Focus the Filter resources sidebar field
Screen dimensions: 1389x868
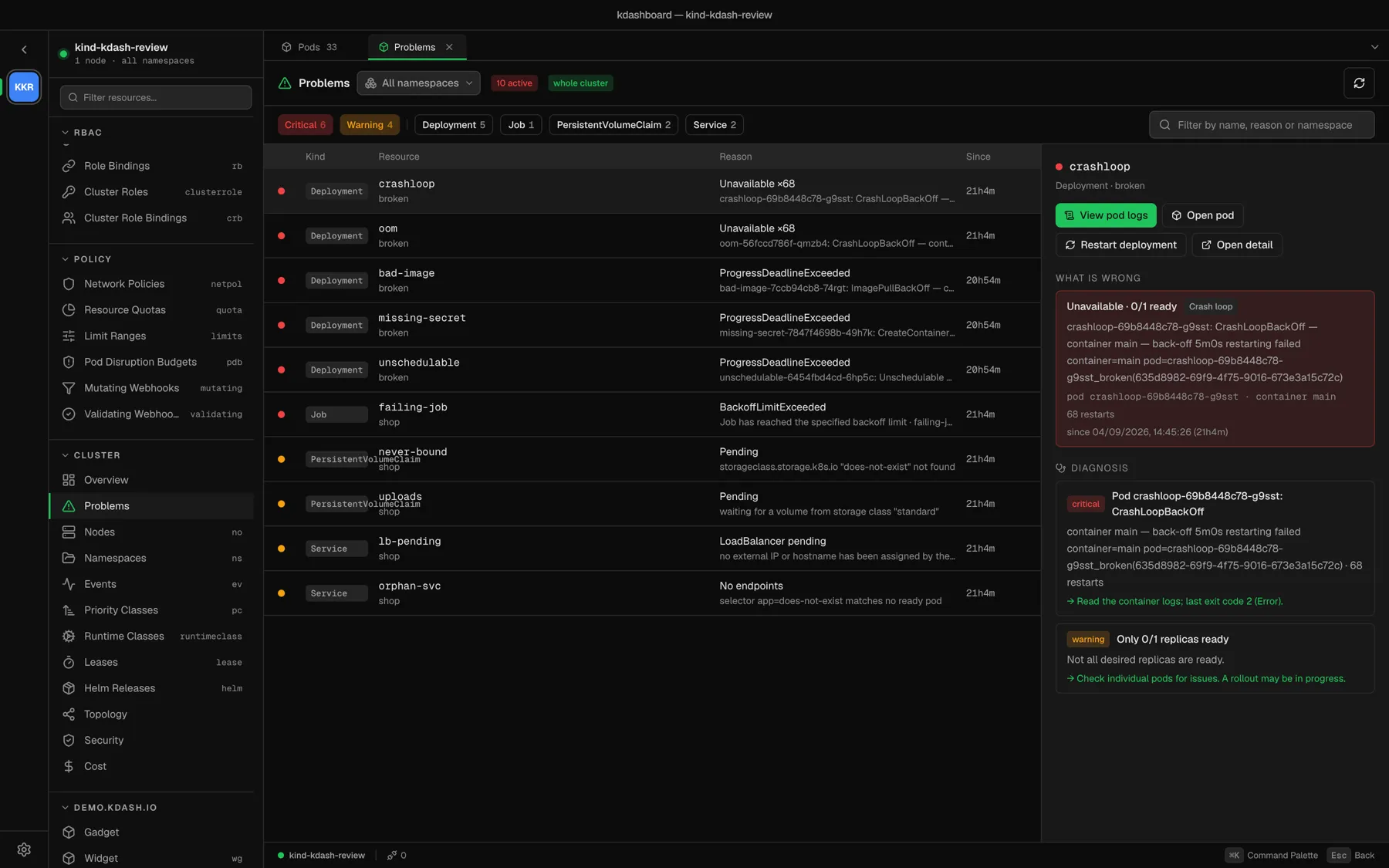[156, 97]
